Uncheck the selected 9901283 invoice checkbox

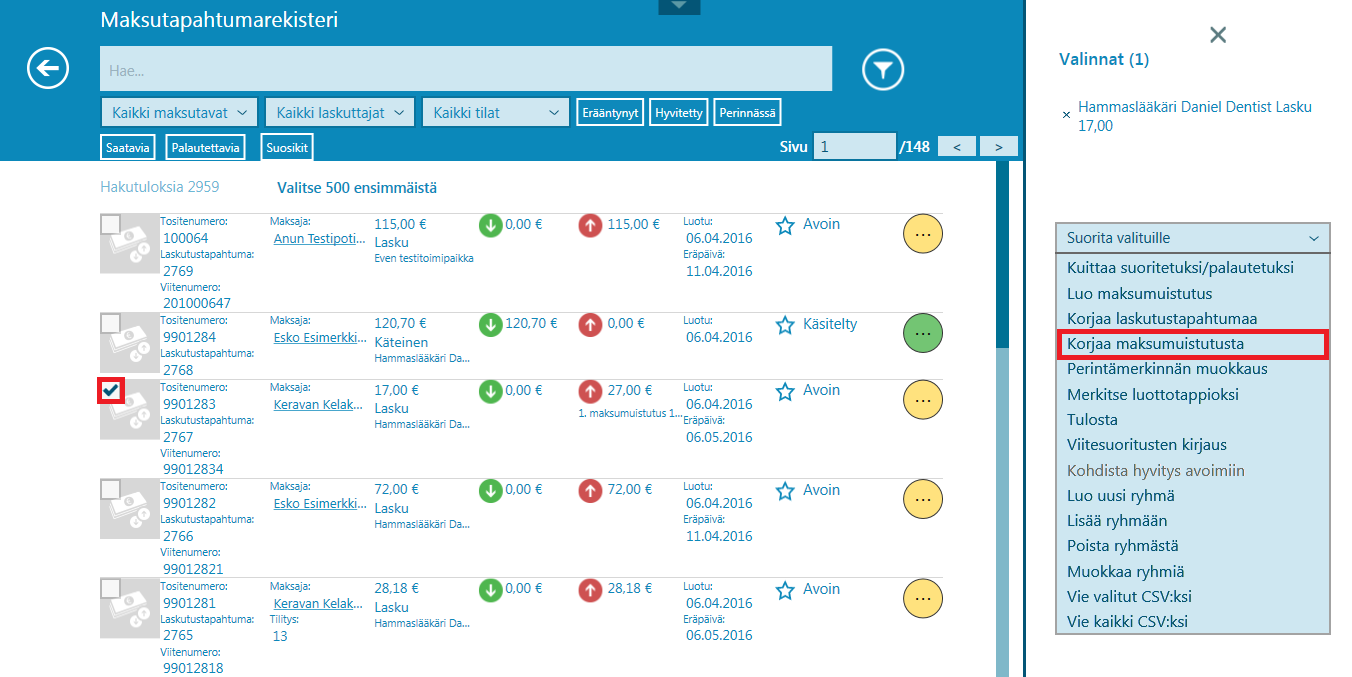pyautogui.click(x=110, y=391)
